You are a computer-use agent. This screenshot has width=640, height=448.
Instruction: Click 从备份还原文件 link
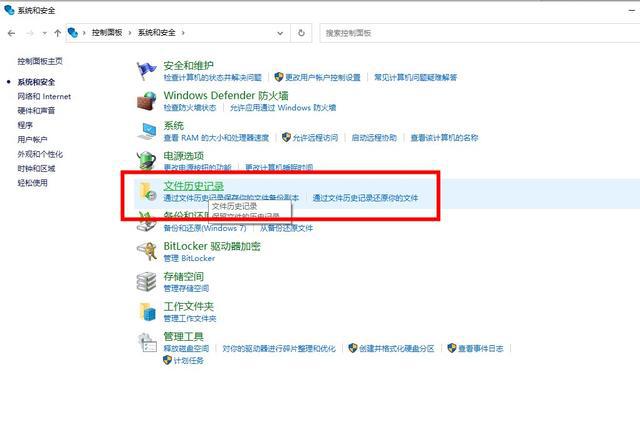(287, 228)
